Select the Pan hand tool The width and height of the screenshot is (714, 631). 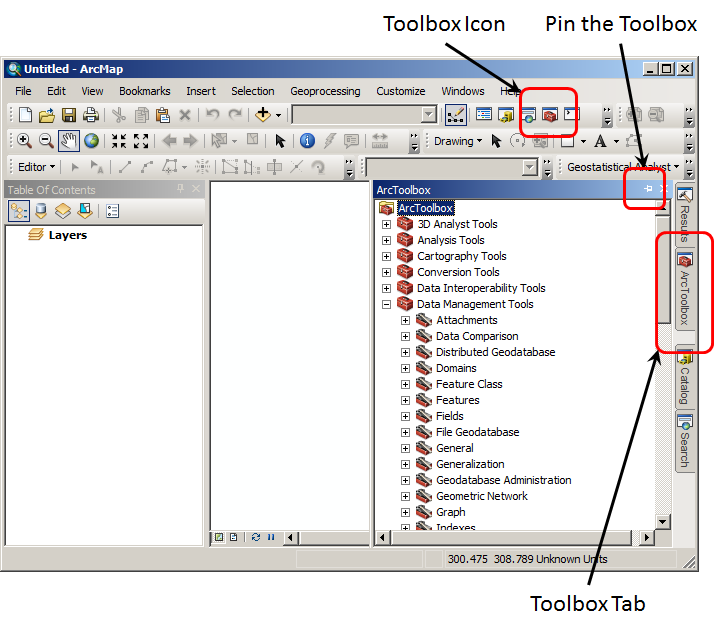pyautogui.click(x=68, y=141)
